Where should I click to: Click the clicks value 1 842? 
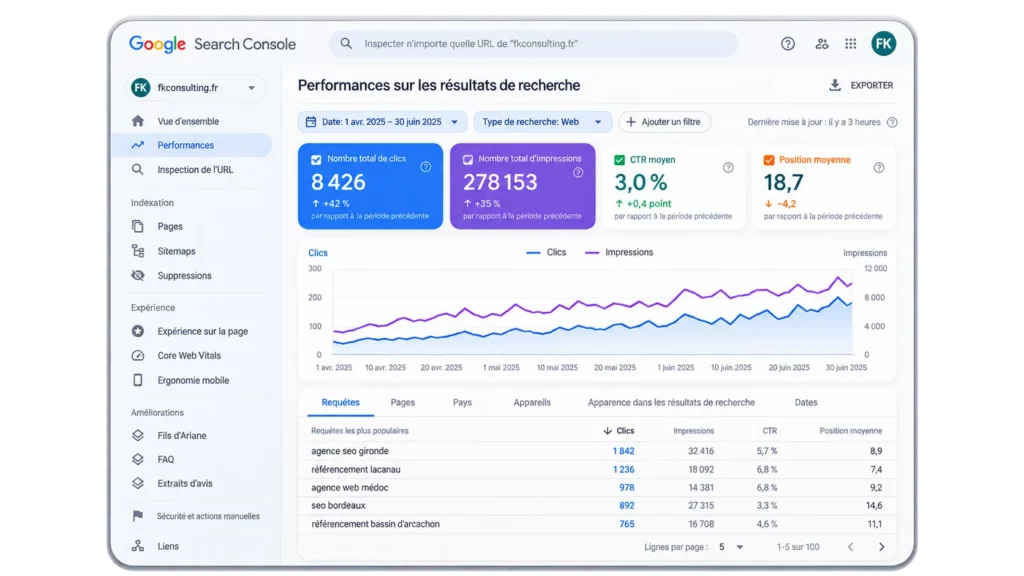pyautogui.click(x=623, y=451)
